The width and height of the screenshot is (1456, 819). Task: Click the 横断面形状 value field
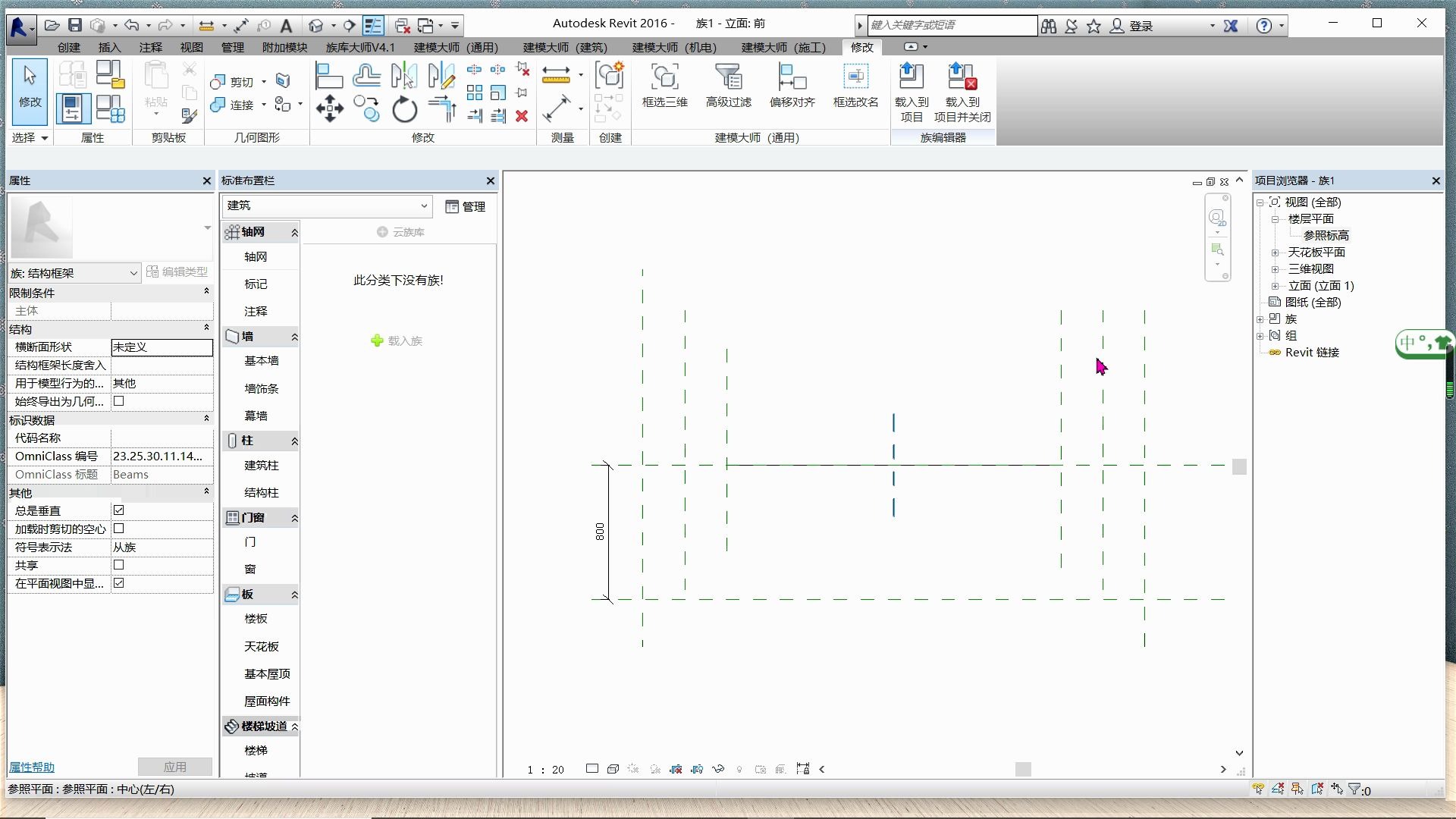[162, 347]
